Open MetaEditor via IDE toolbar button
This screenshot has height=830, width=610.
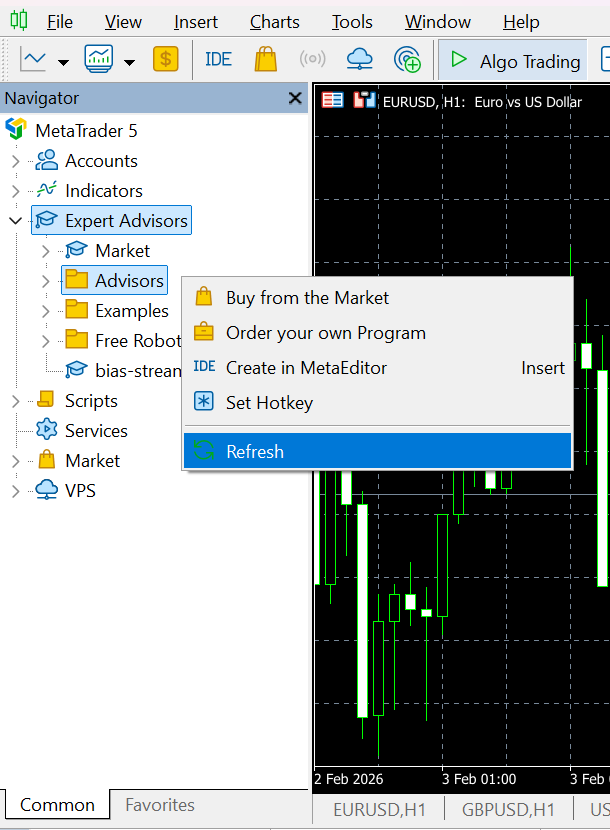tap(218, 59)
